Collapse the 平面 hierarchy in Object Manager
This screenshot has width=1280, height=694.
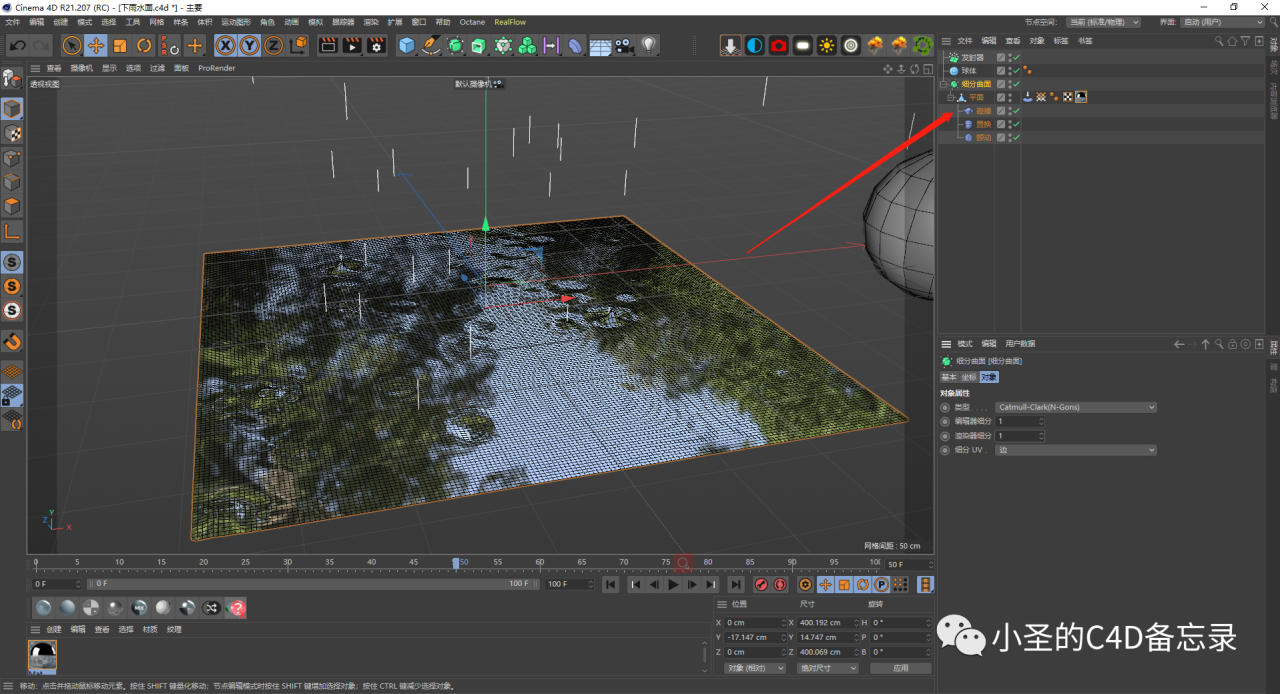[x=951, y=97]
